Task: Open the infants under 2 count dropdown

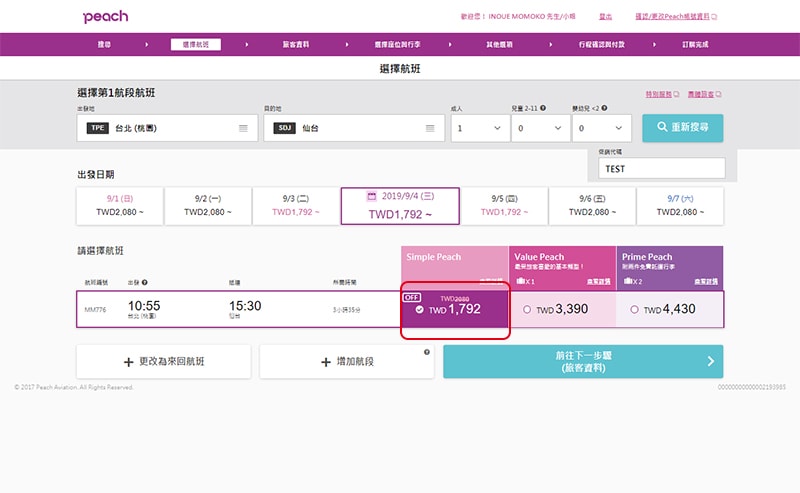Action: pos(602,128)
